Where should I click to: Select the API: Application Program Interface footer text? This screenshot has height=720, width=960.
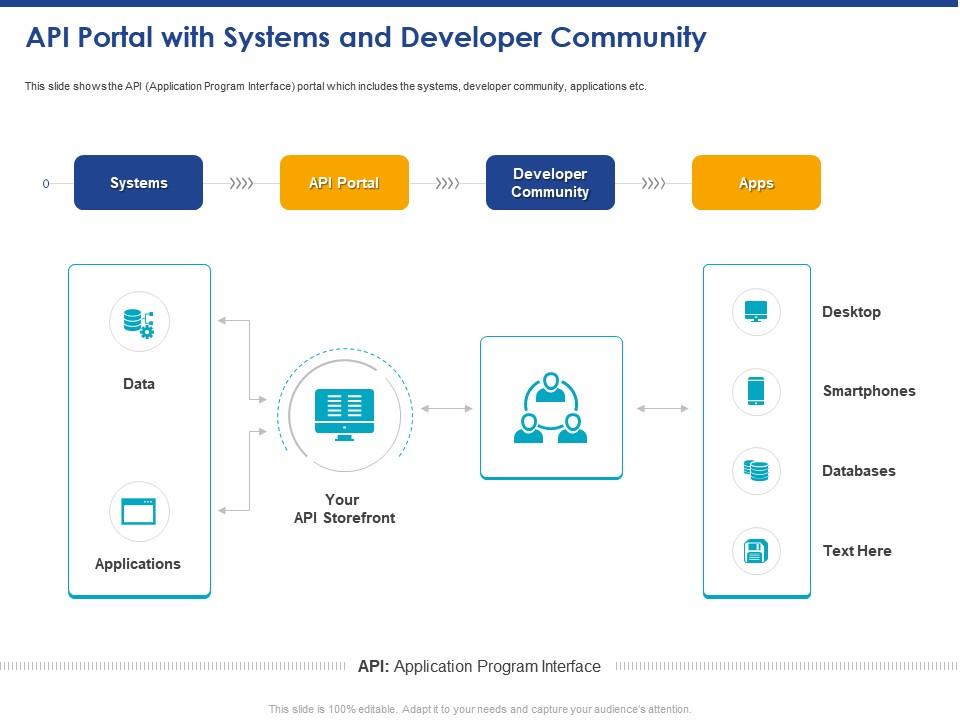tap(480, 666)
